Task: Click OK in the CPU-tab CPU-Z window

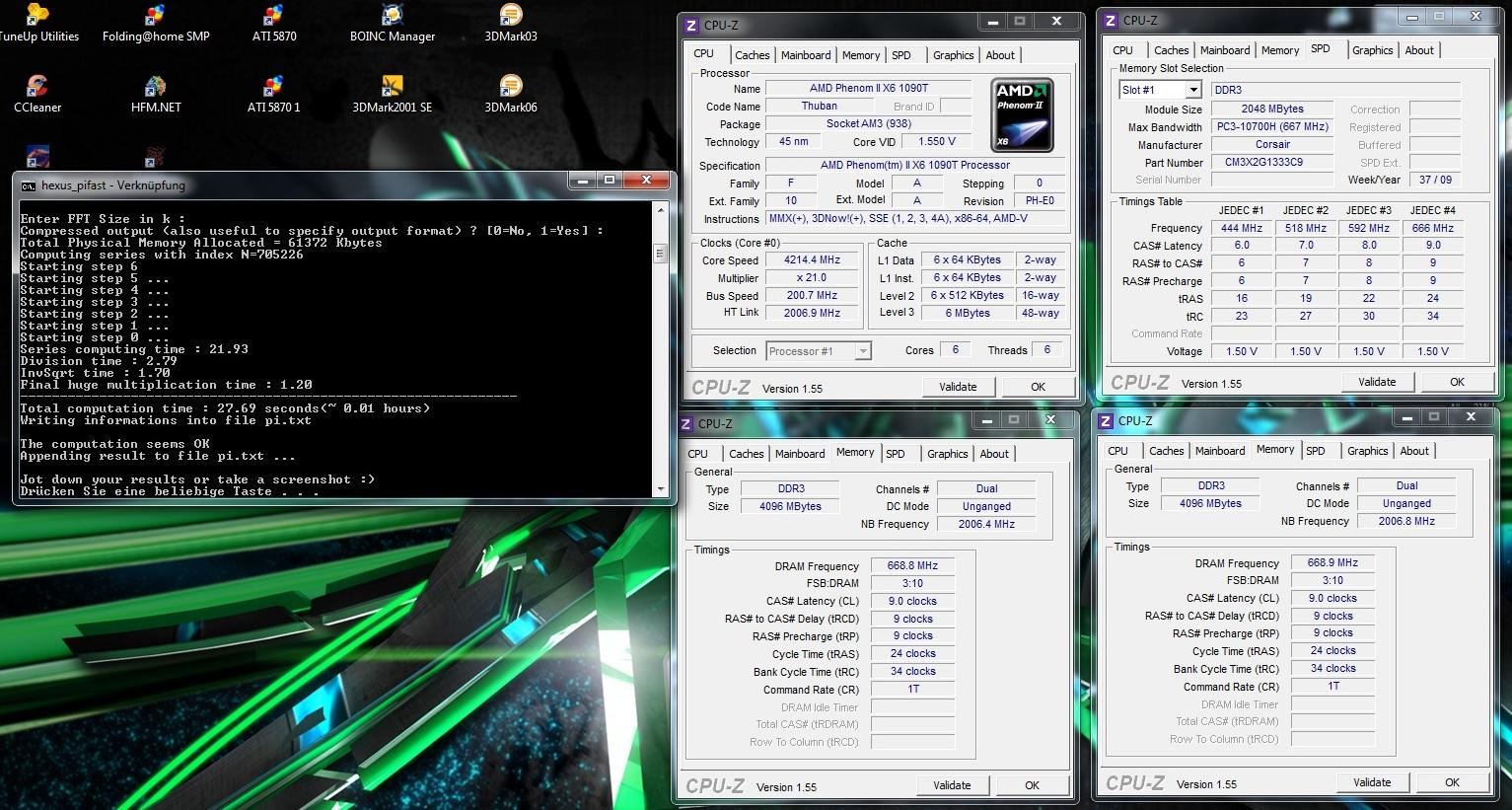Action: coord(1038,387)
